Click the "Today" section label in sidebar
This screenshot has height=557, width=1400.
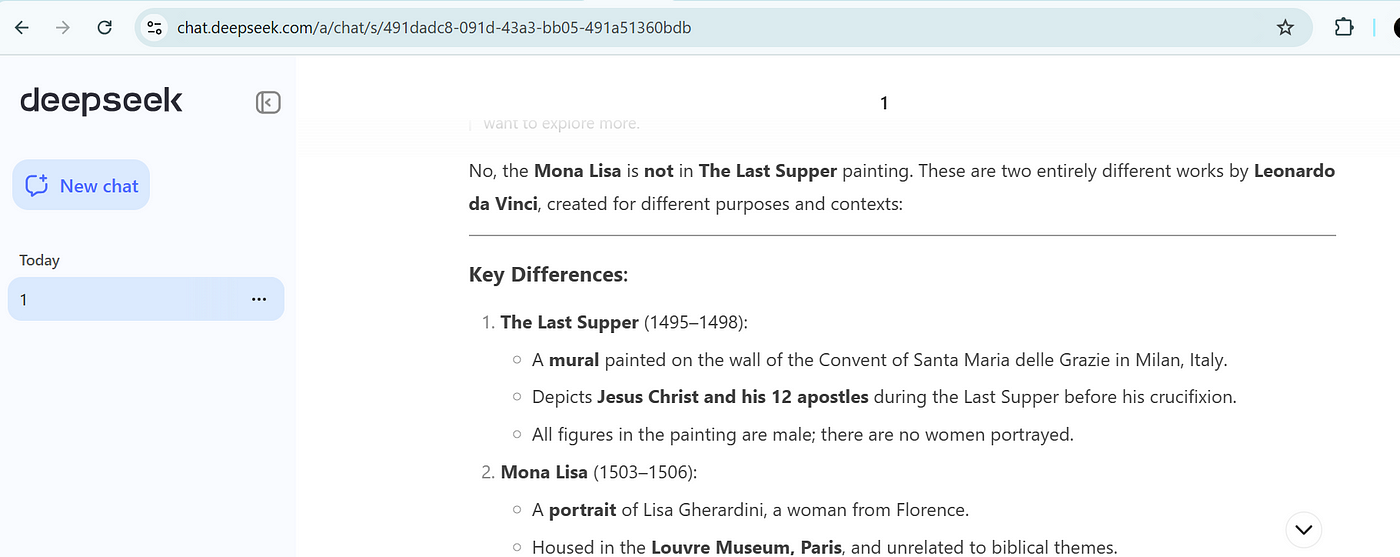(40, 260)
